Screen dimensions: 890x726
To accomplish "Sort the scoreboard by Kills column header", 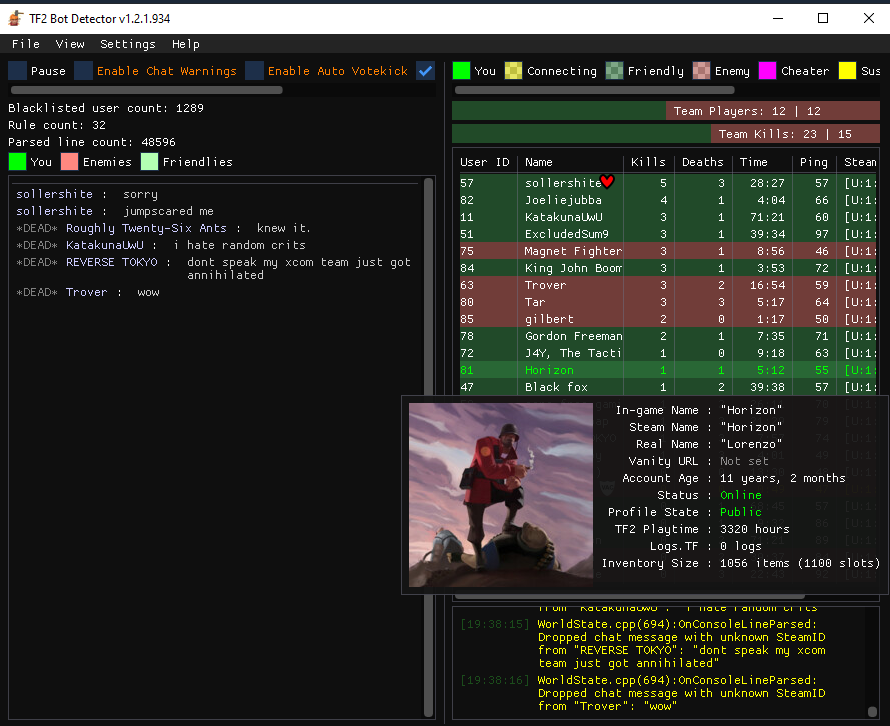I will click(x=648, y=162).
